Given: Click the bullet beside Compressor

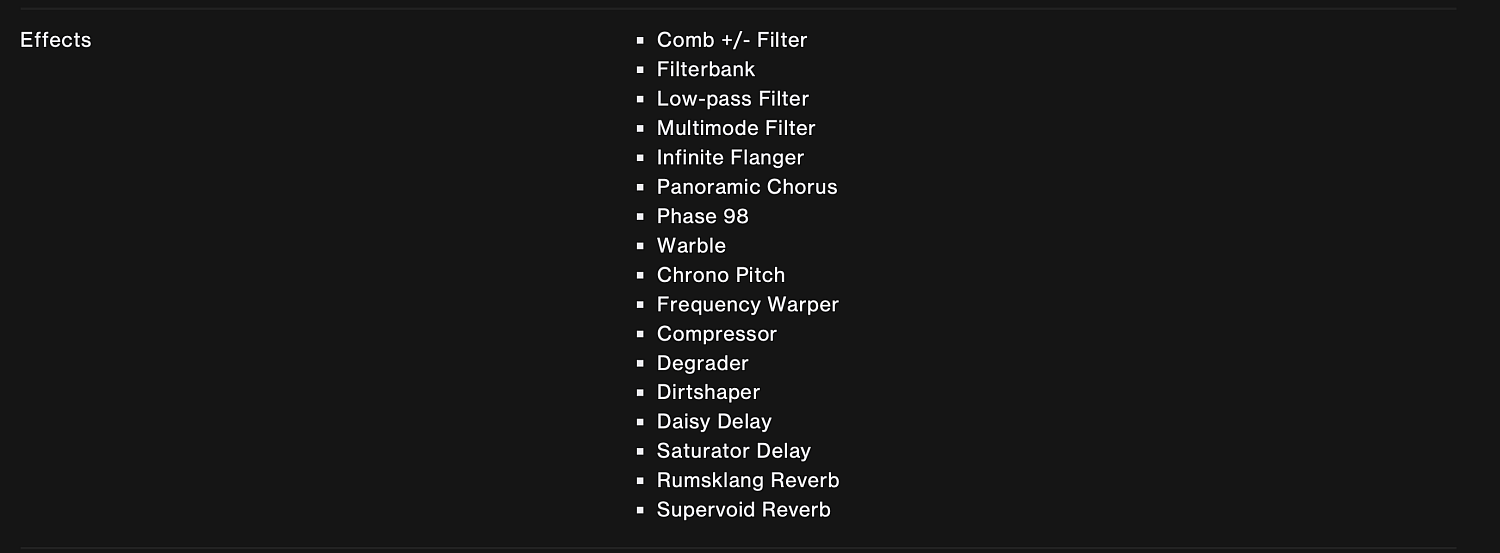Looking at the screenshot, I should click(x=641, y=334).
